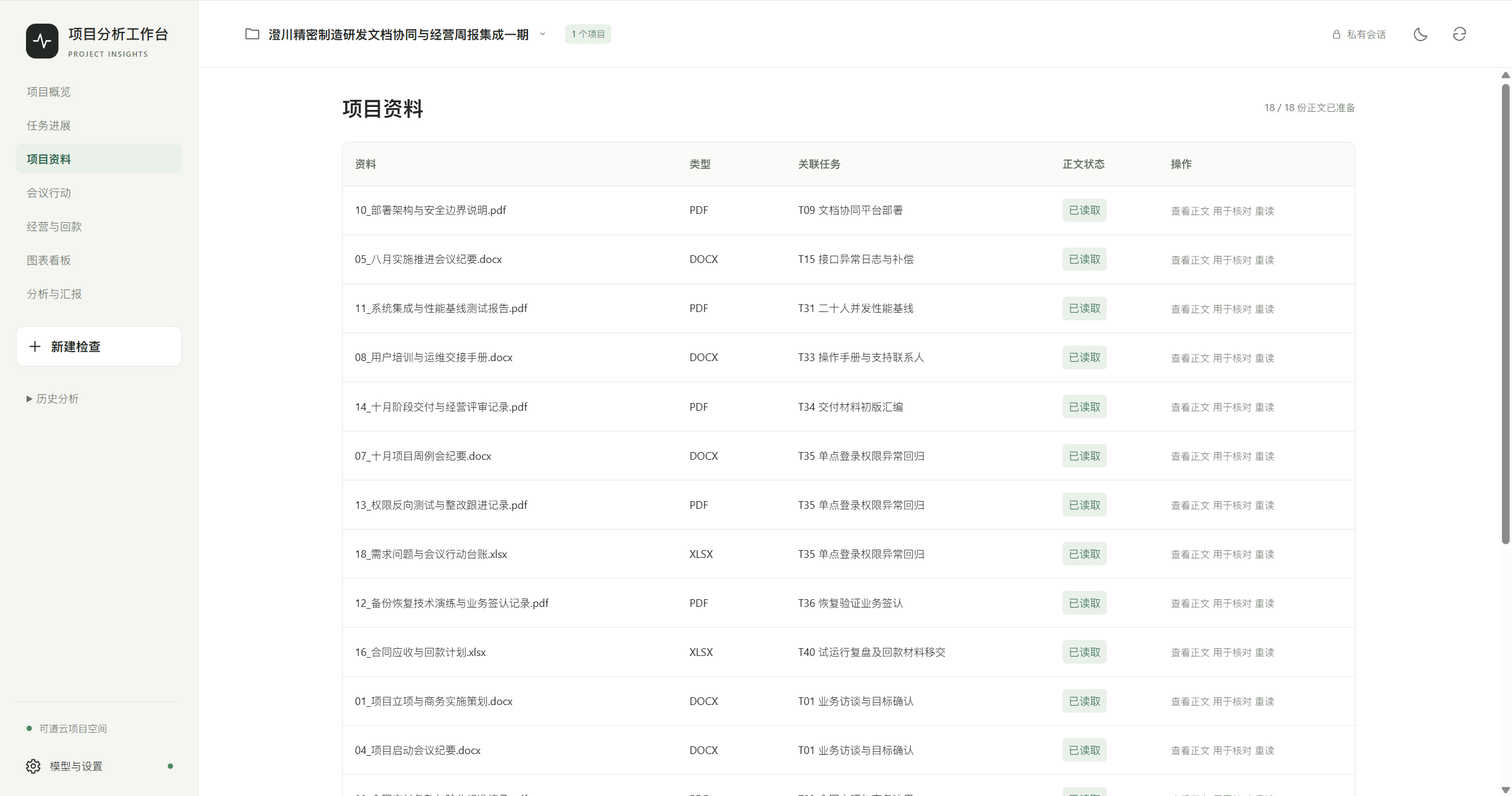Screen dimensions: 1512x796
Task: Click the 正文状态 column header
Action: click(1083, 164)
